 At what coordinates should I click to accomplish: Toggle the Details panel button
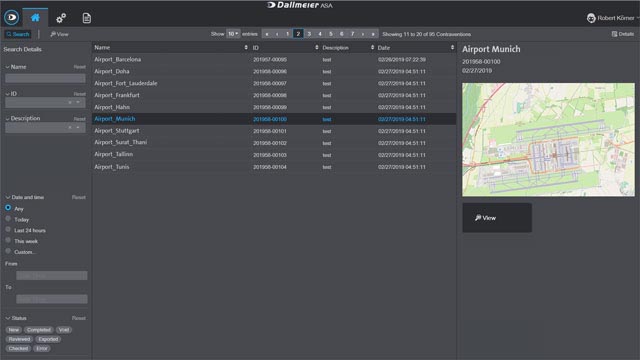tap(622, 34)
